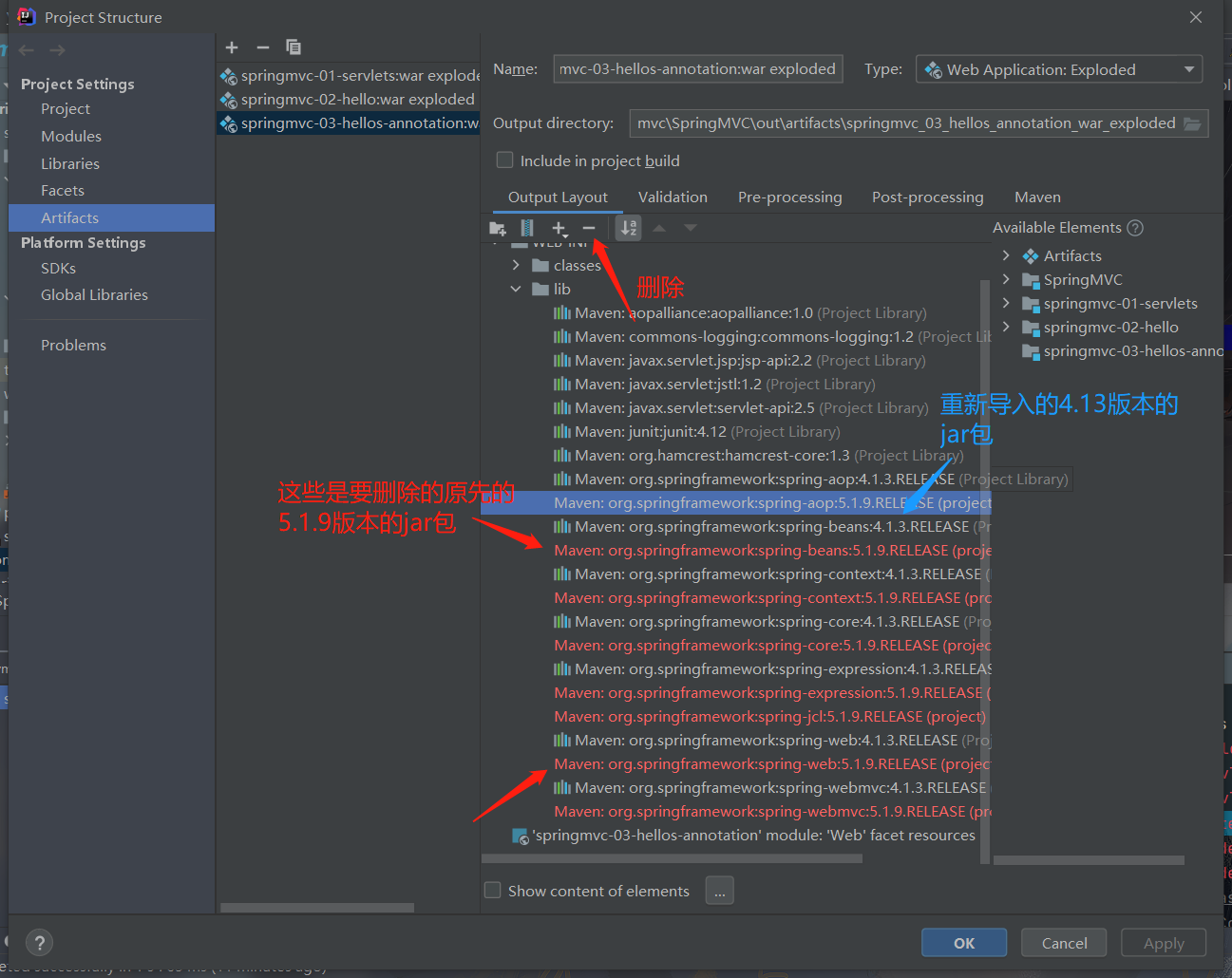
Task: Switch to Output Layout tab
Action: (558, 197)
